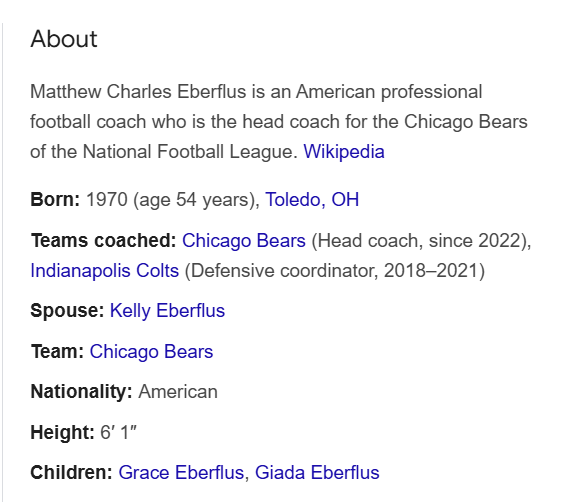Click the Teams coached label
The height and width of the screenshot is (502, 572).
(x=104, y=241)
